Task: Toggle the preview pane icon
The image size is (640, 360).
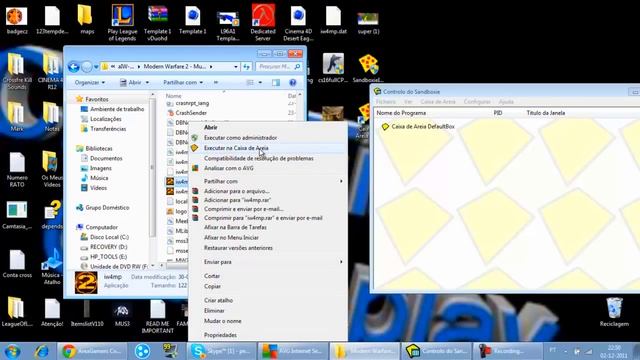Action: click(276, 82)
